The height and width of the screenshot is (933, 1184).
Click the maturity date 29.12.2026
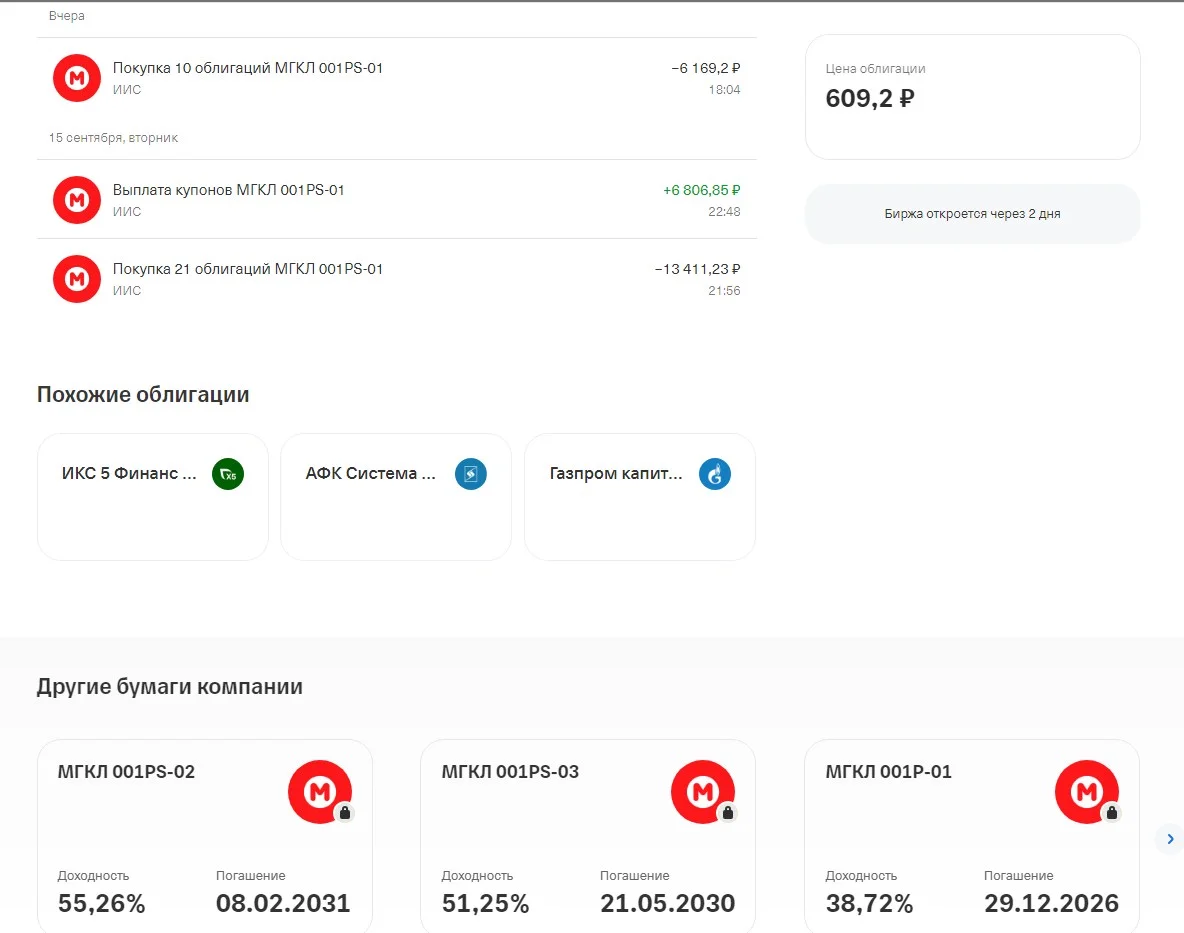pyautogui.click(x=1051, y=903)
